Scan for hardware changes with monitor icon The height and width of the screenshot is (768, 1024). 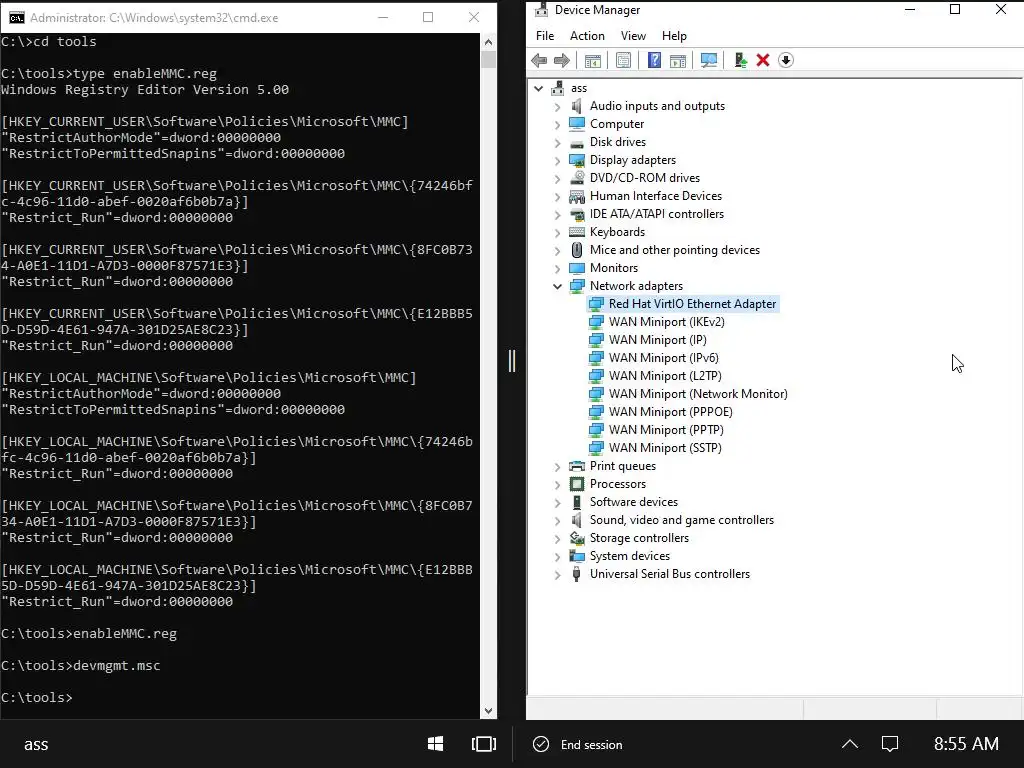pyautogui.click(x=709, y=61)
